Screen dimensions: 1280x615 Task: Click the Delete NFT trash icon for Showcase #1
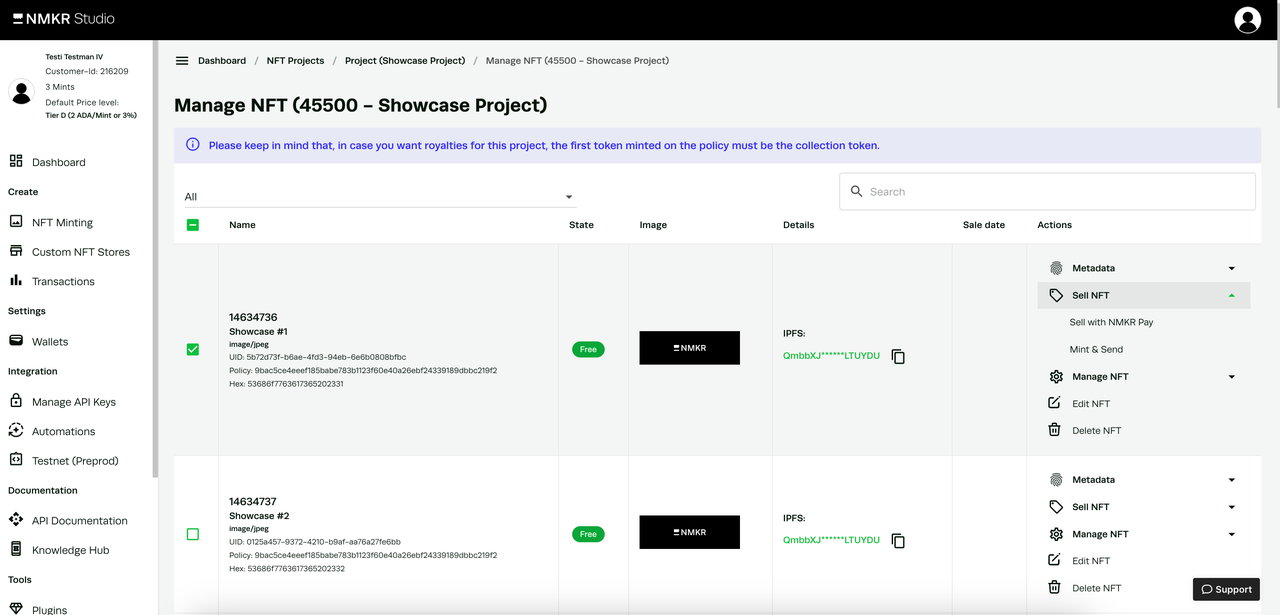pyautogui.click(x=1054, y=430)
